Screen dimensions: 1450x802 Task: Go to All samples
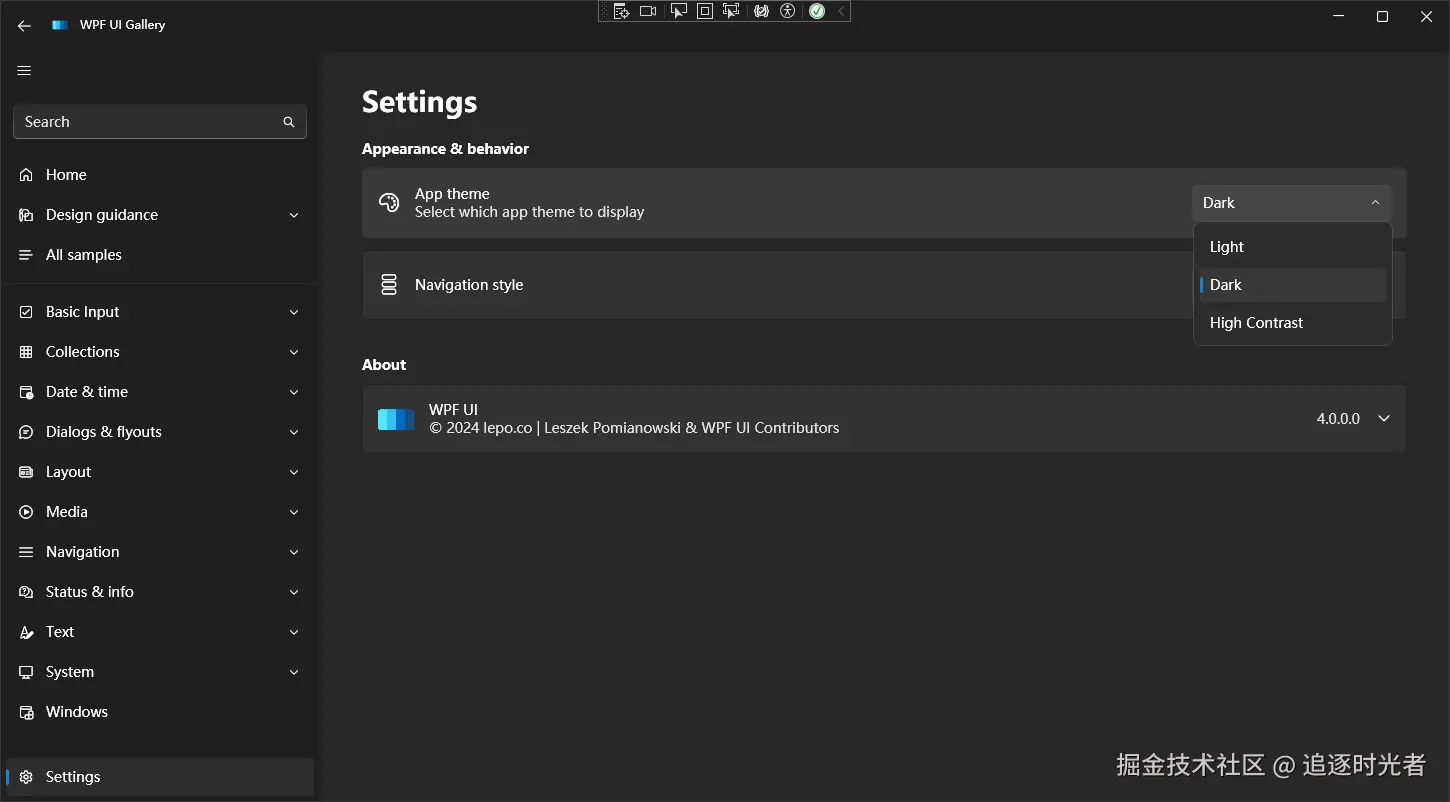(x=84, y=255)
